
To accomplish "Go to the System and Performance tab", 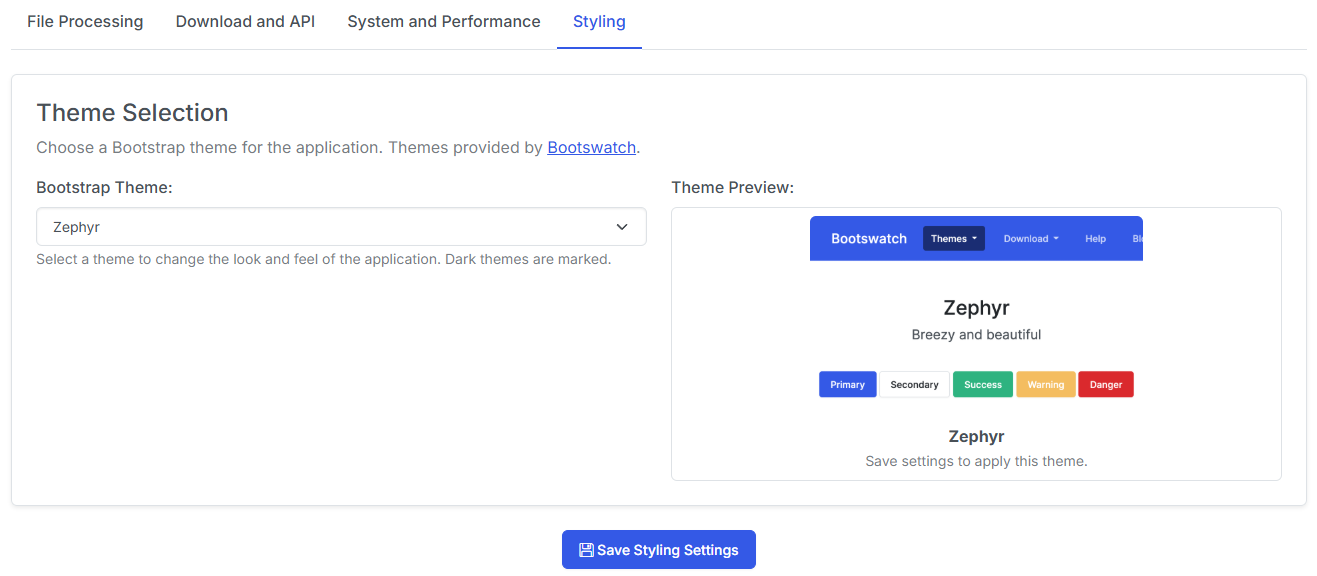I will pos(443,22).
